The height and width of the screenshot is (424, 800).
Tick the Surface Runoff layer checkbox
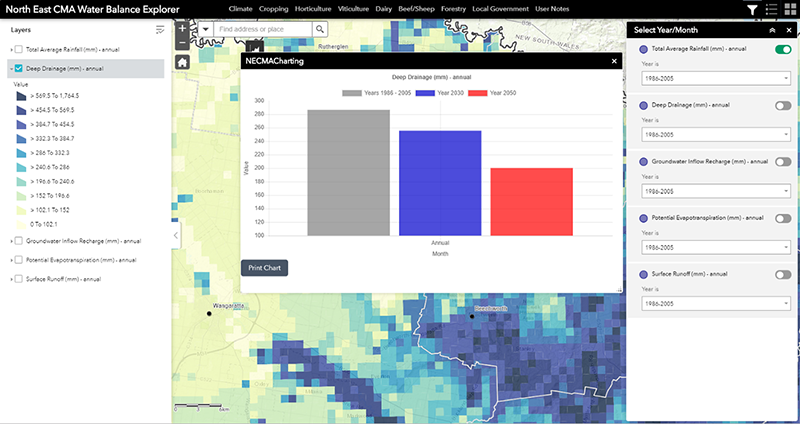20,279
